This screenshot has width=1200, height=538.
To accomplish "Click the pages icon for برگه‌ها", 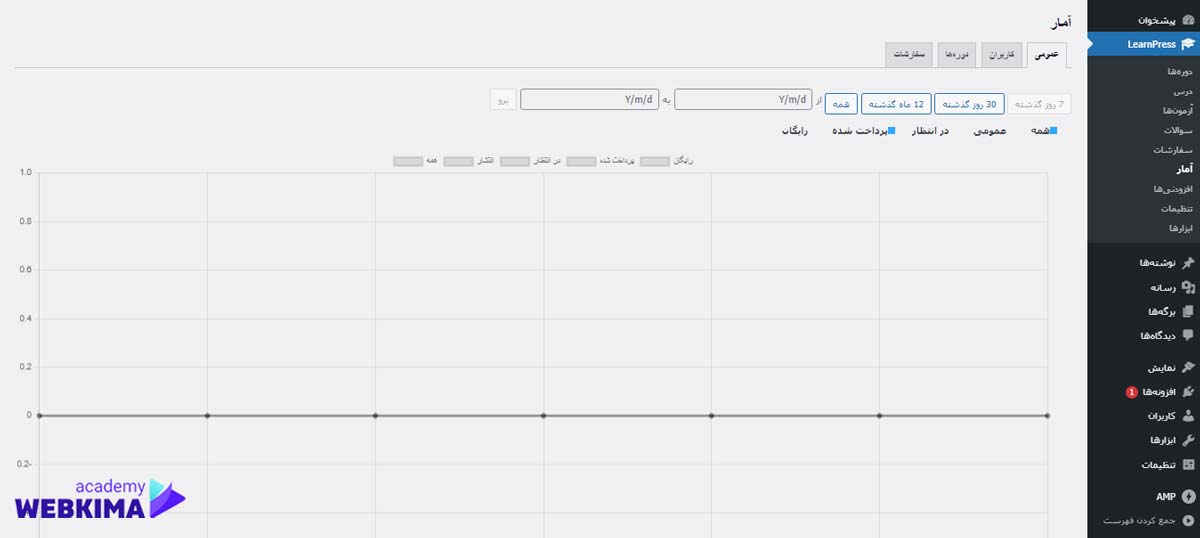I will pos(1188,311).
